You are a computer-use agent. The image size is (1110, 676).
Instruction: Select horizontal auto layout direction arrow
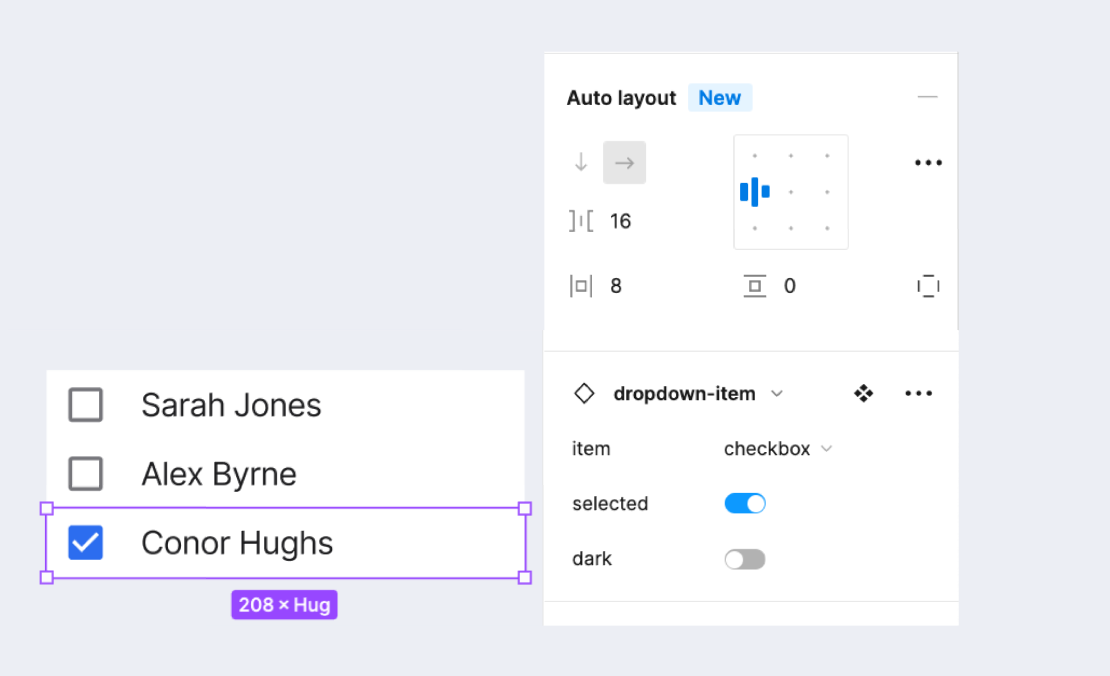point(624,163)
